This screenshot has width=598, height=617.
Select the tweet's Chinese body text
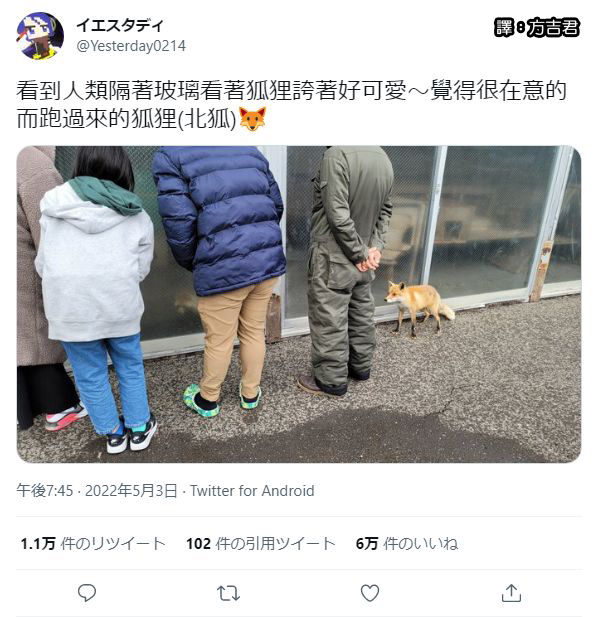point(291,105)
